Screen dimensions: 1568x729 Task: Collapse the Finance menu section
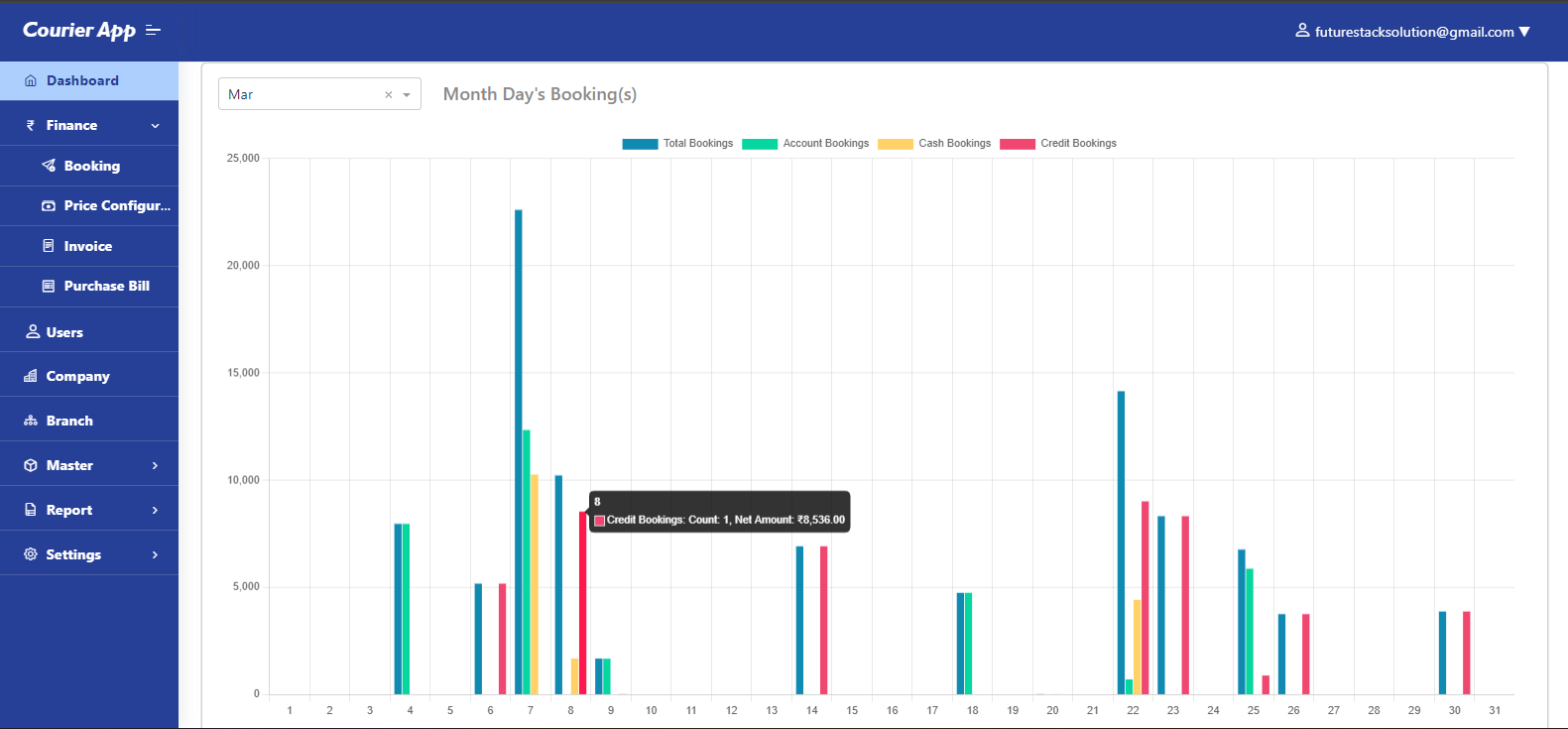pyautogui.click(x=155, y=126)
